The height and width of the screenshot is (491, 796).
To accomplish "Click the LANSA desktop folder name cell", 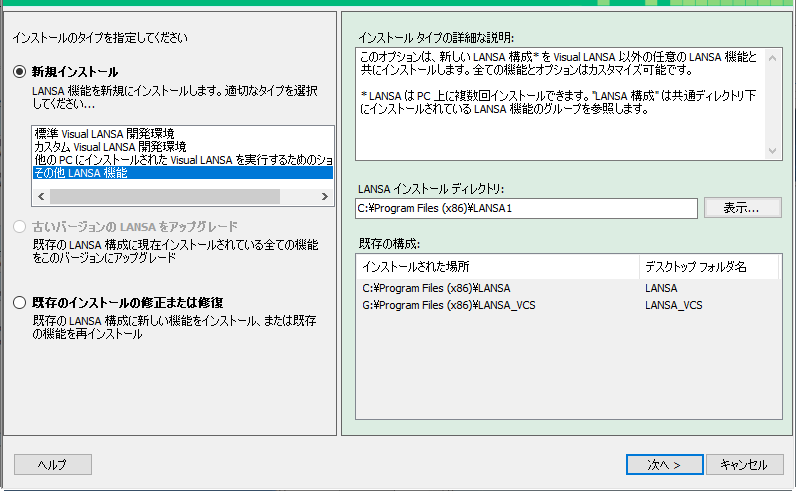I will coord(661,288).
